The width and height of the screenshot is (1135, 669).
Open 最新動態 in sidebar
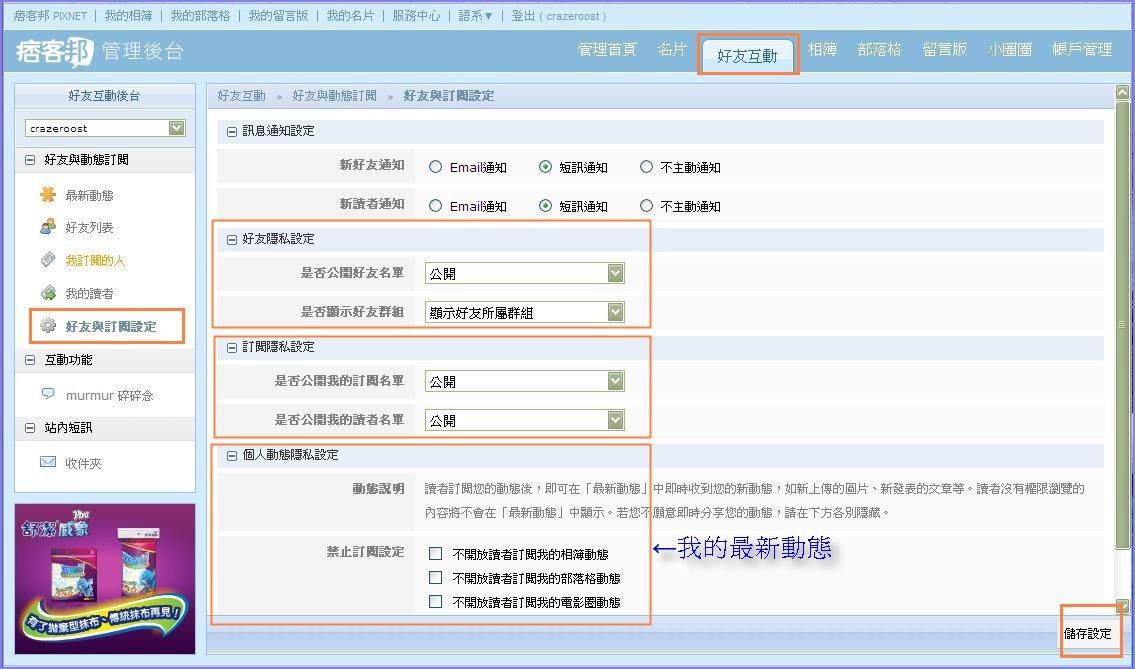pyautogui.click(x=89, y=195)
